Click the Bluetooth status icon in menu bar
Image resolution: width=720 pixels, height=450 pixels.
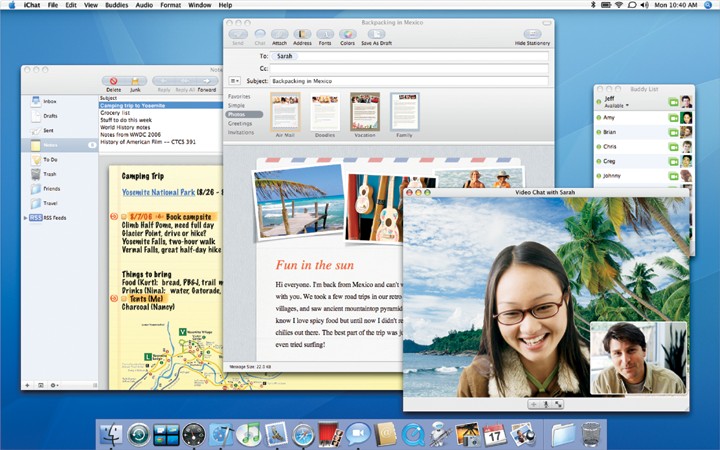click(x=593, y=5)
